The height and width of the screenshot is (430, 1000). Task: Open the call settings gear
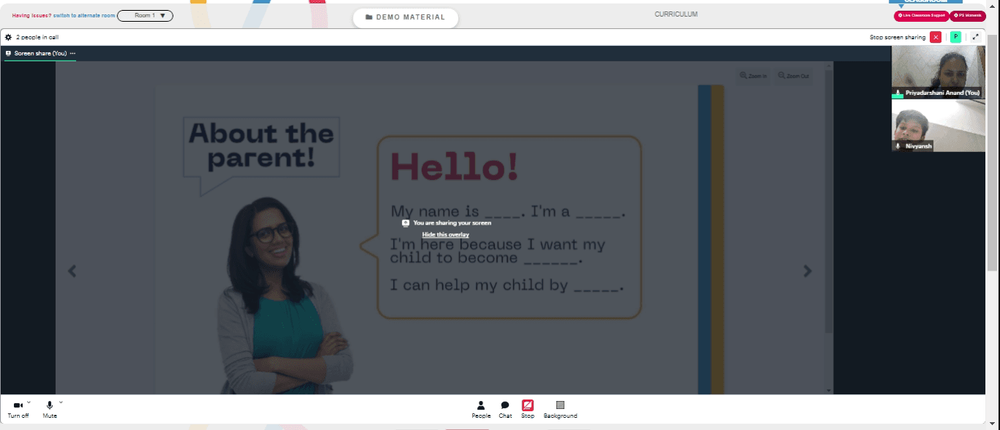coord(8,37)
